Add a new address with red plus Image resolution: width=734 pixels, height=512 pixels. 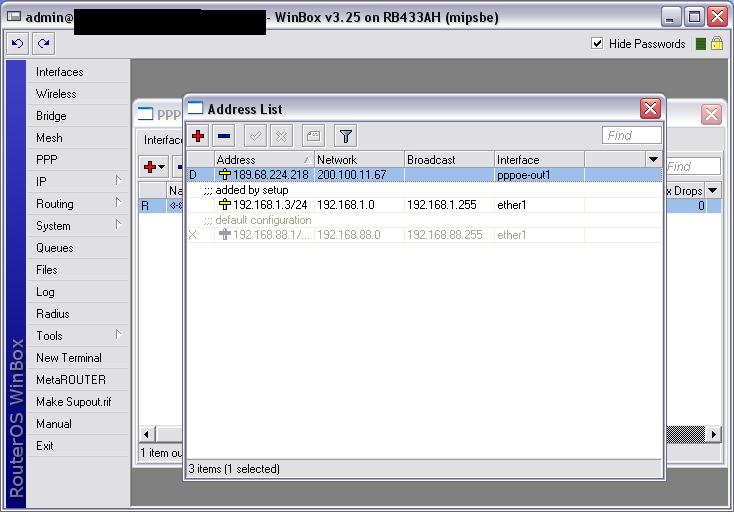click(198, 136)
